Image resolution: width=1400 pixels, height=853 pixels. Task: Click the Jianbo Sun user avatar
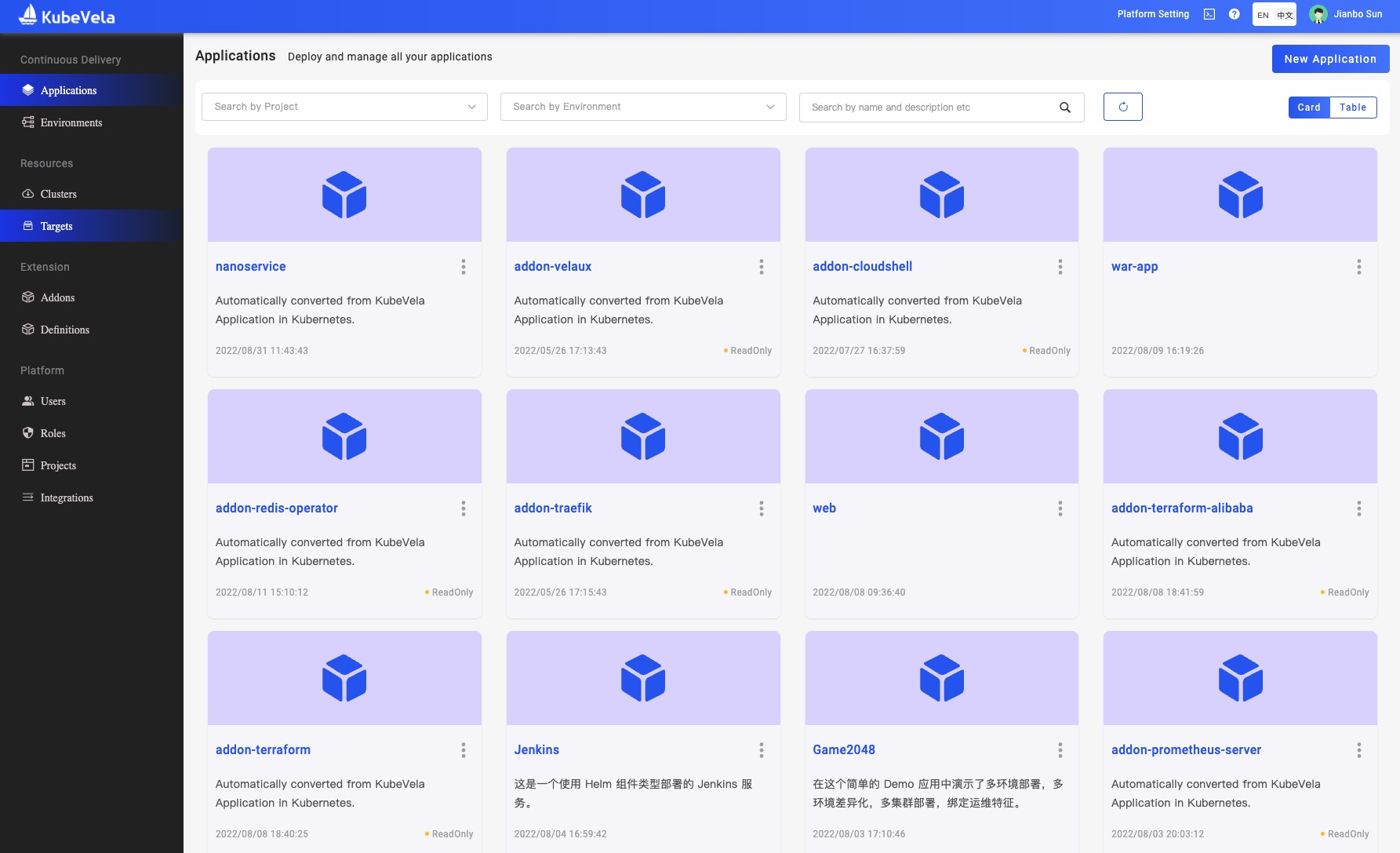click(1318, 14)
